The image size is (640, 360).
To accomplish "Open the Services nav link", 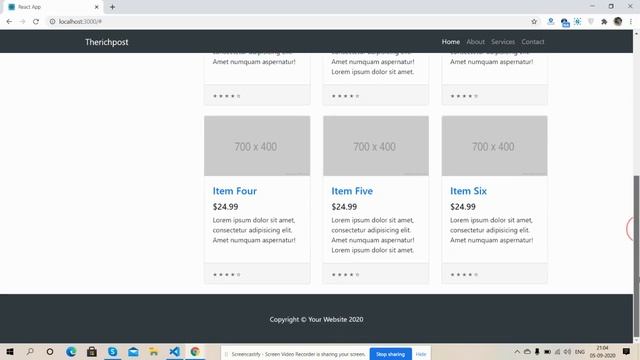I will point(503,42).
